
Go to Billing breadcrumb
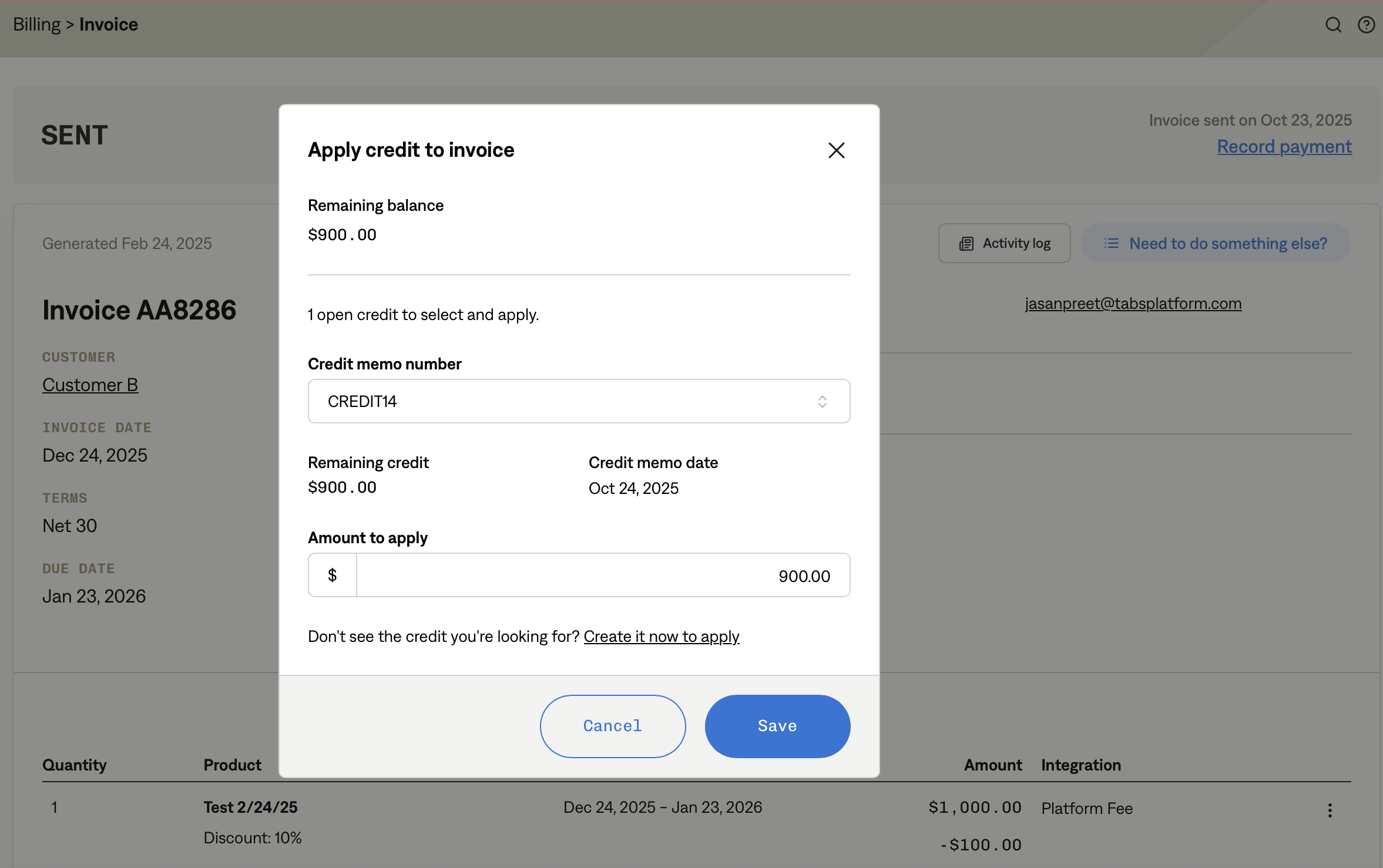pyautogui.click(x=36, y=25)
